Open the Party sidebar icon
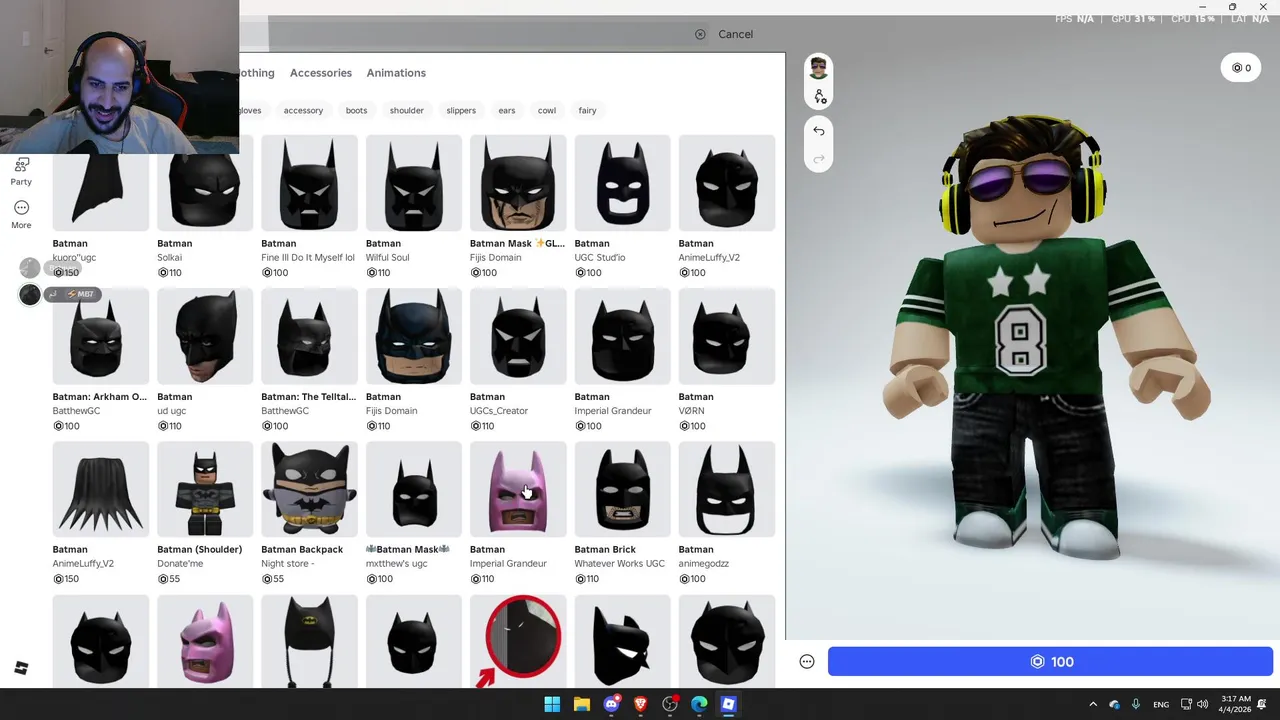 pos(21,172)
